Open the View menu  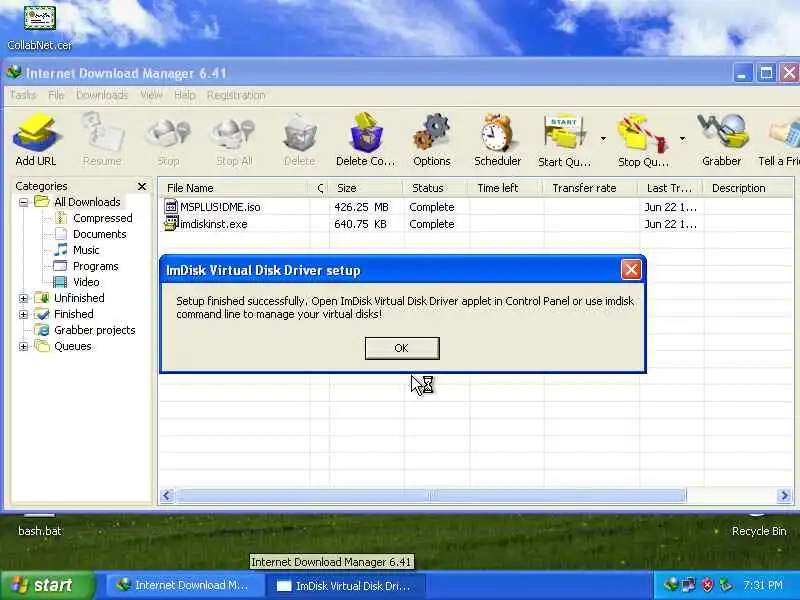151,95
